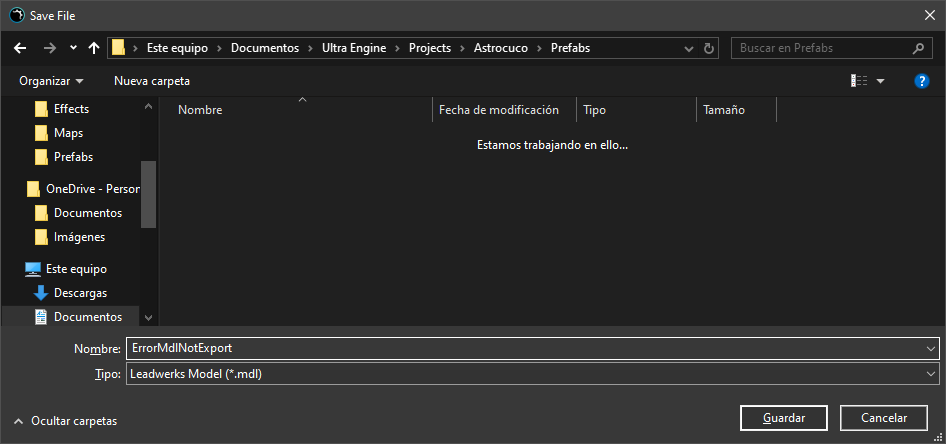Select 'Documentos' in the breadcrumb path
This screenshot has height=444, width=946.
(265, 48)
